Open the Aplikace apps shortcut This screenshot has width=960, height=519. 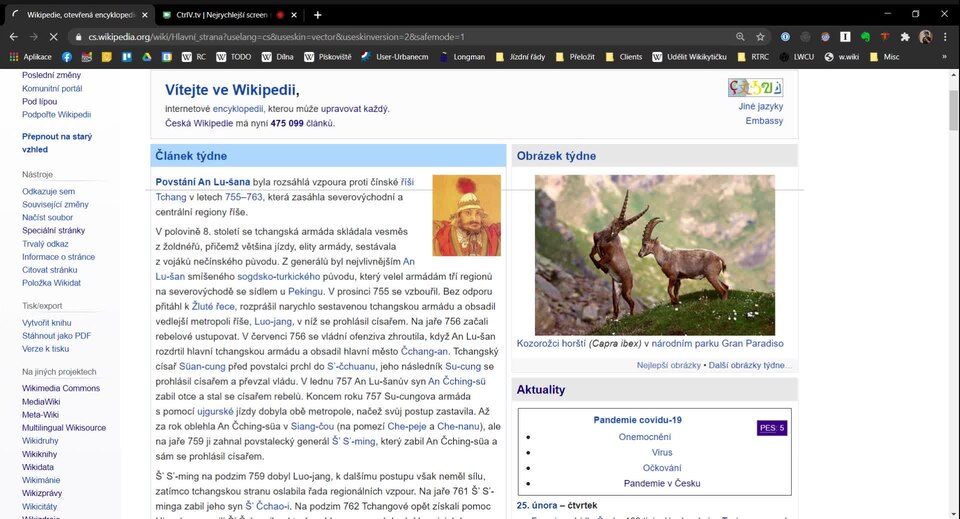click(31, 57)
